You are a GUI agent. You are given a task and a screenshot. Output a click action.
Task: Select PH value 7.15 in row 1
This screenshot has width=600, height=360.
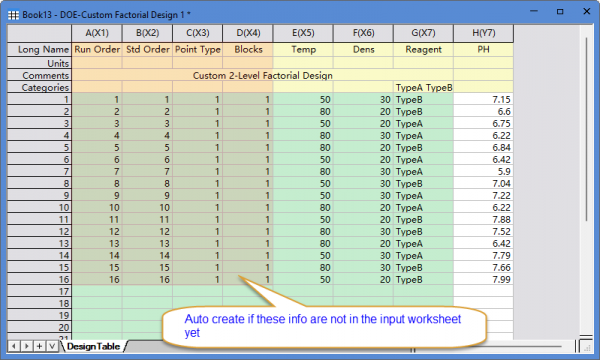tap(483, 99)
